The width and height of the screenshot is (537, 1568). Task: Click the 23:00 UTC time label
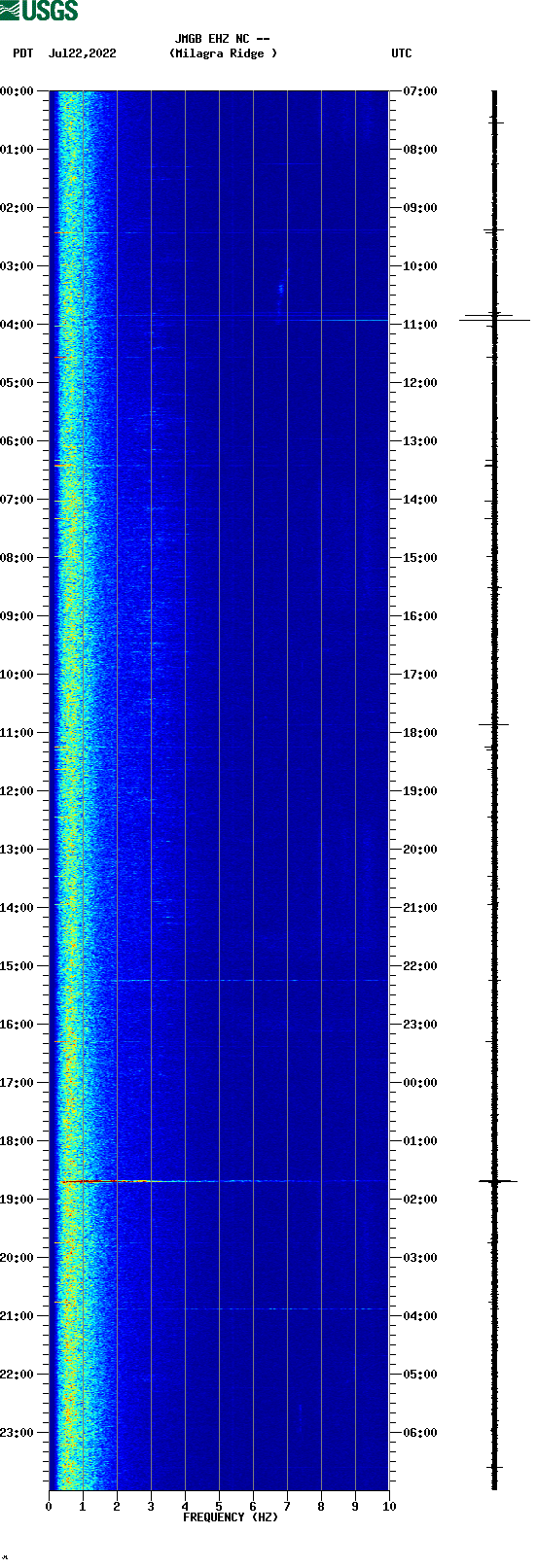(420, 1025)
